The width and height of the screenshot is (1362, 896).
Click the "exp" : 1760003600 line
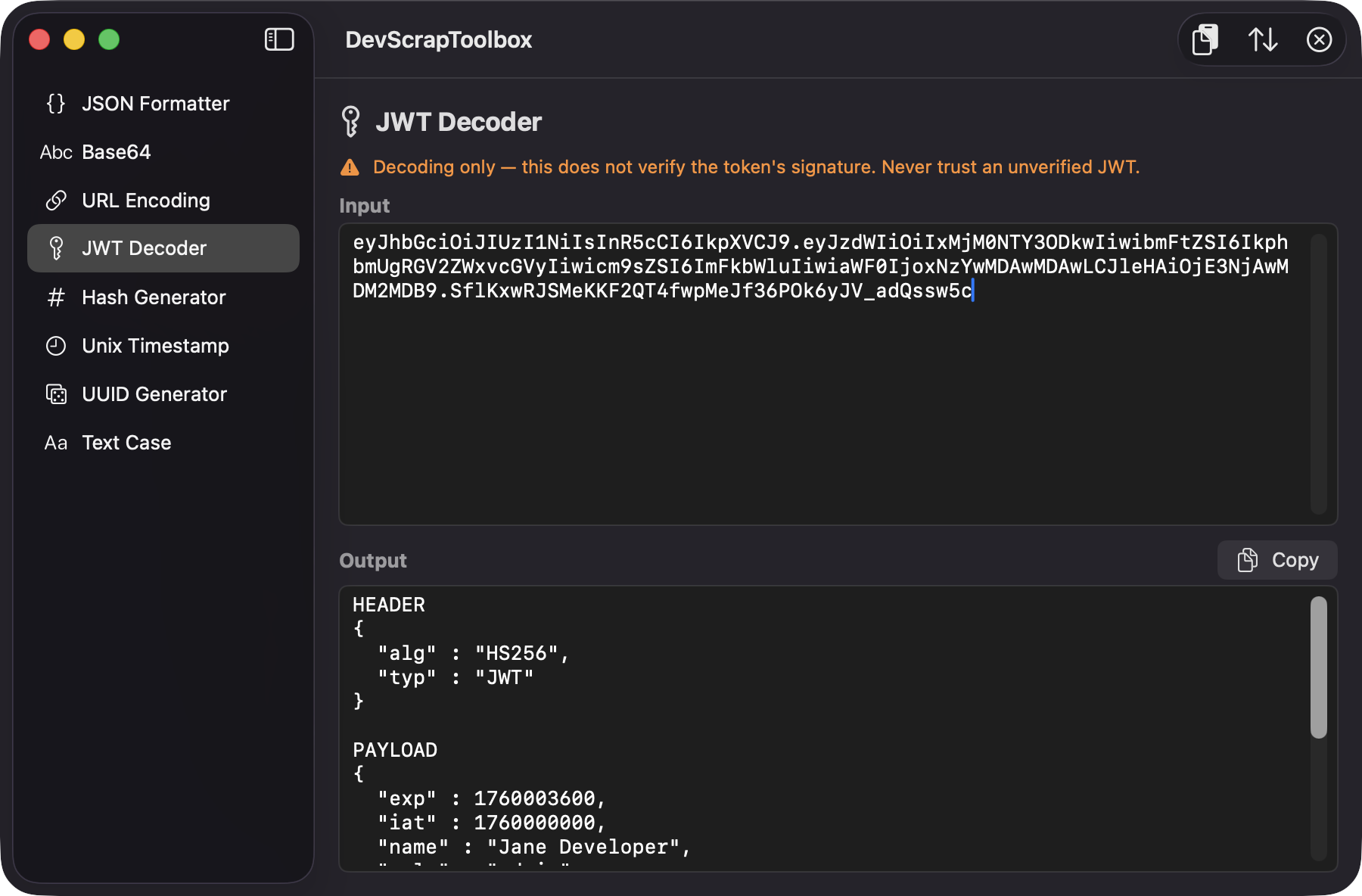point(492,798)
